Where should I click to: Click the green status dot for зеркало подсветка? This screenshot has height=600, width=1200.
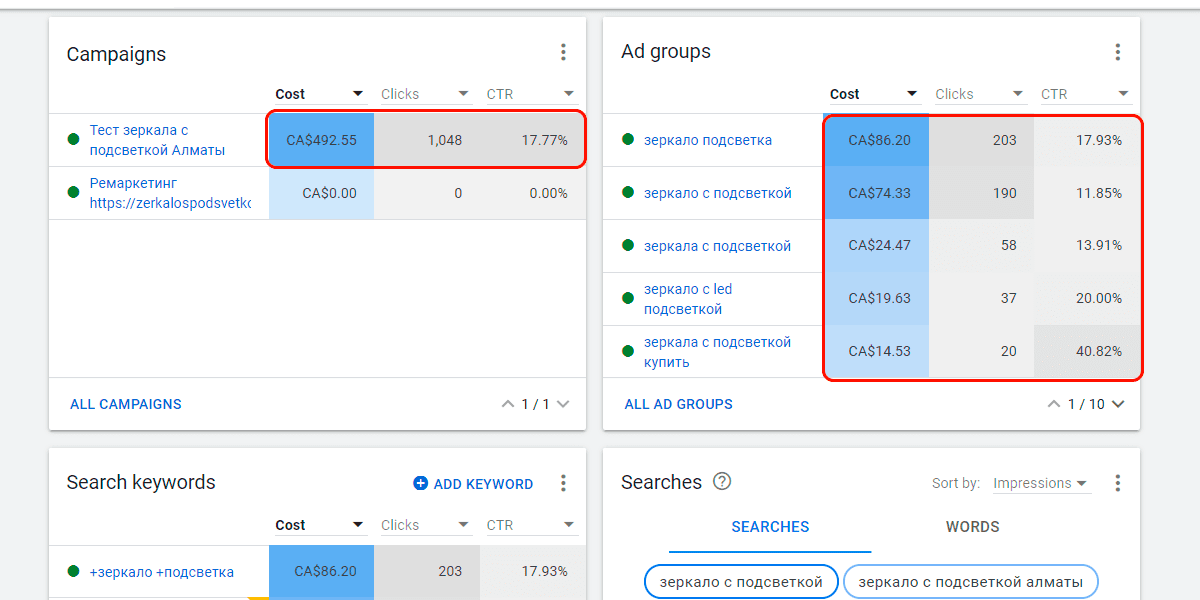[627, 140]
